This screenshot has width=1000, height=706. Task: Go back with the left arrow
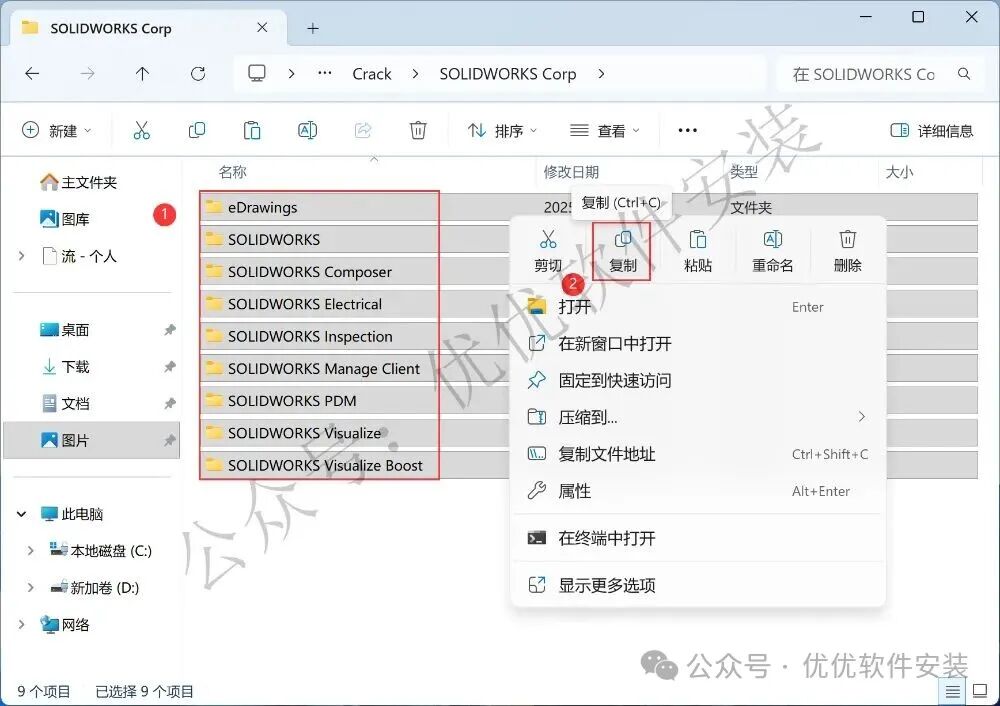32,73
